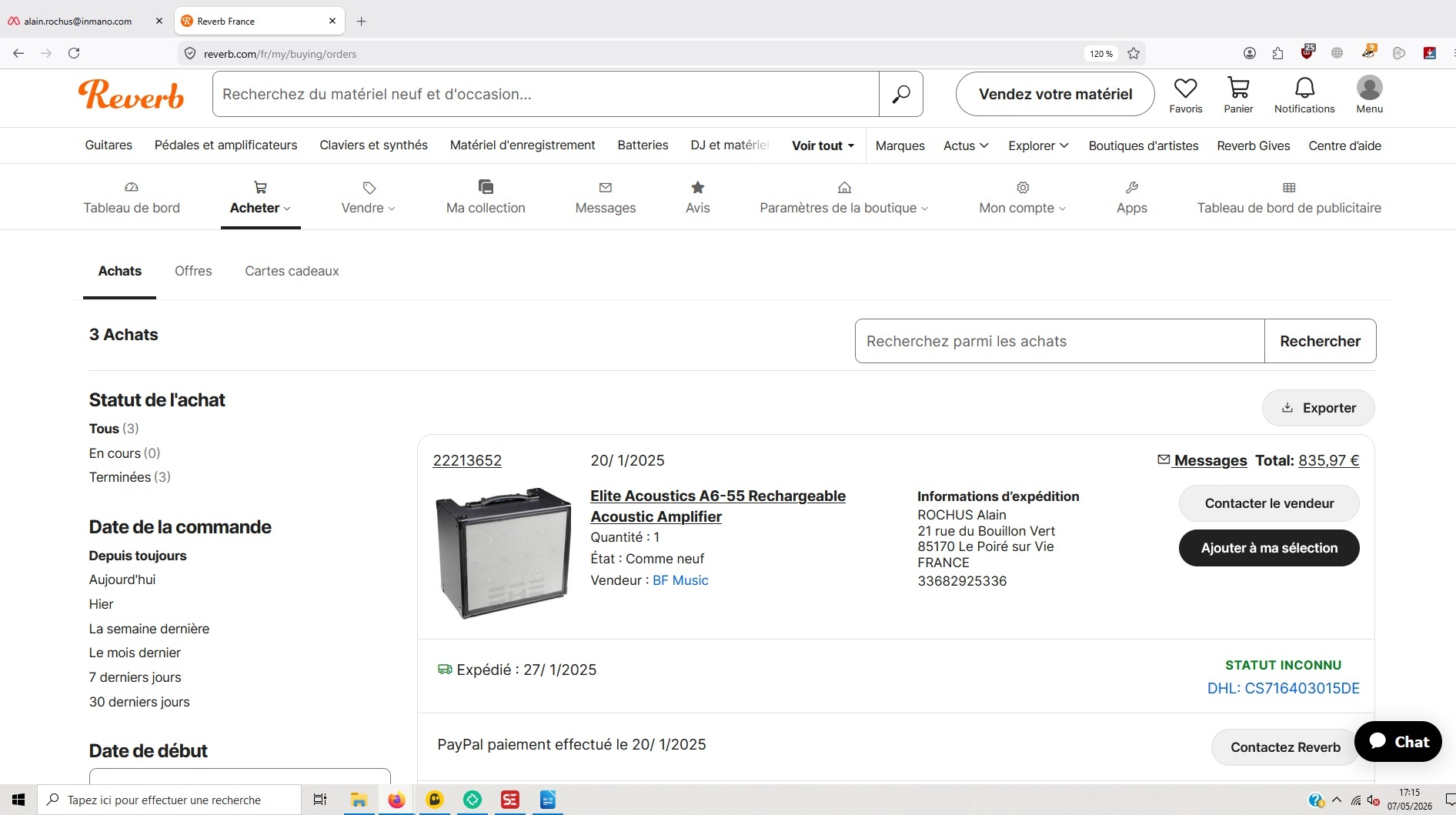Select the Achats tab
1456x815 pixels.
(x=120, y=271)
